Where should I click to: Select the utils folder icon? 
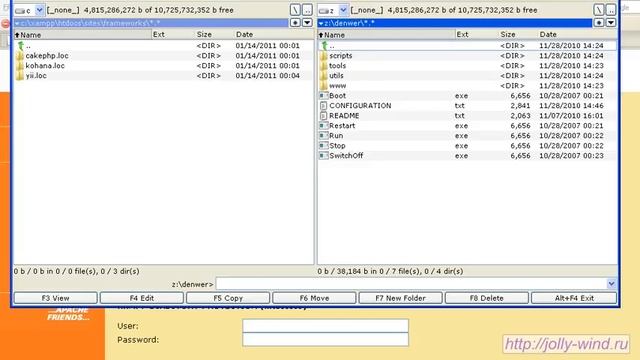point(324,76)
